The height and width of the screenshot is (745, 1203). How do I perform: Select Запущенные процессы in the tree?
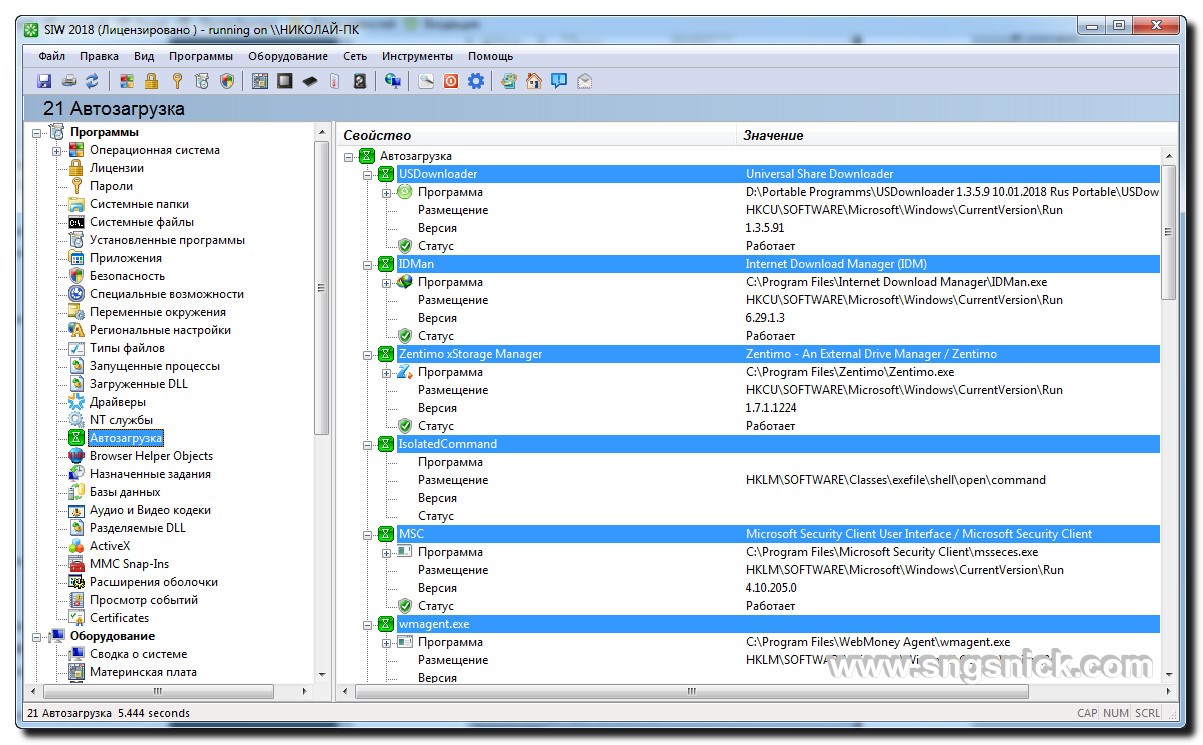coord(155,366)
